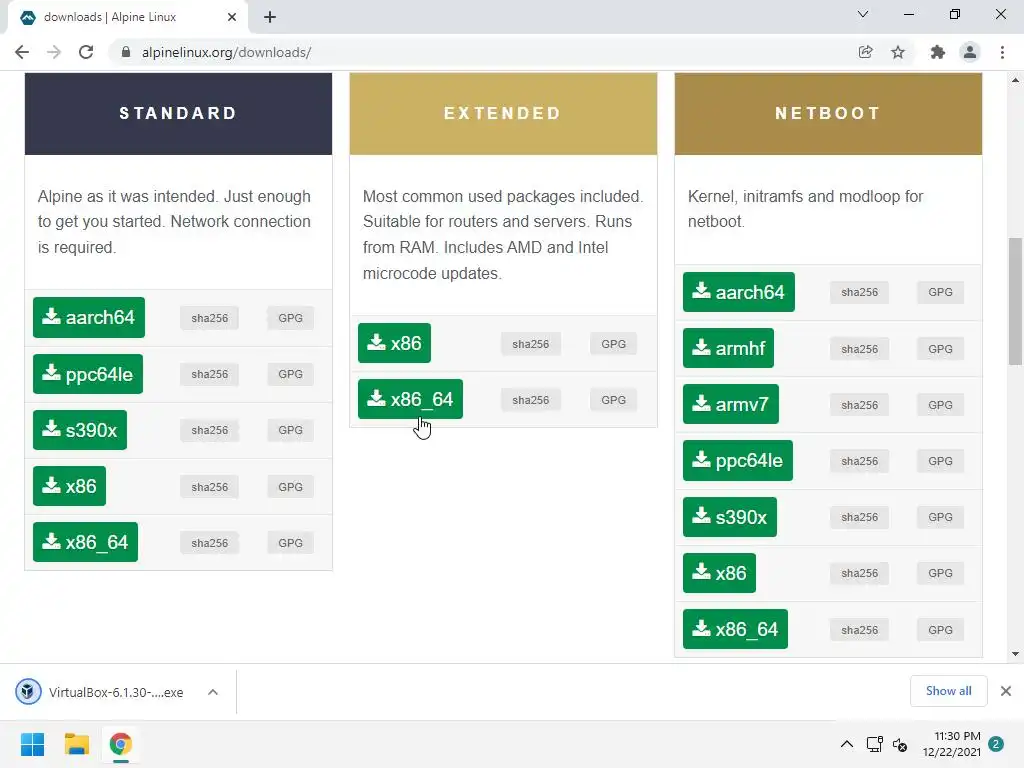The image size is (1024, 768).
Task: Open File Explorer from the taskbar
Action: point(76,744)
